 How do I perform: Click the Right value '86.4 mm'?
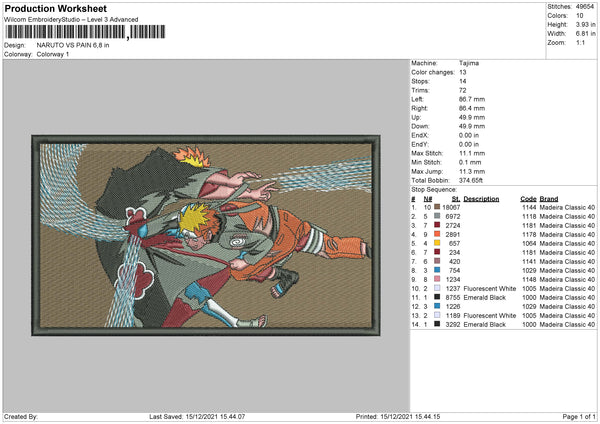472,108
